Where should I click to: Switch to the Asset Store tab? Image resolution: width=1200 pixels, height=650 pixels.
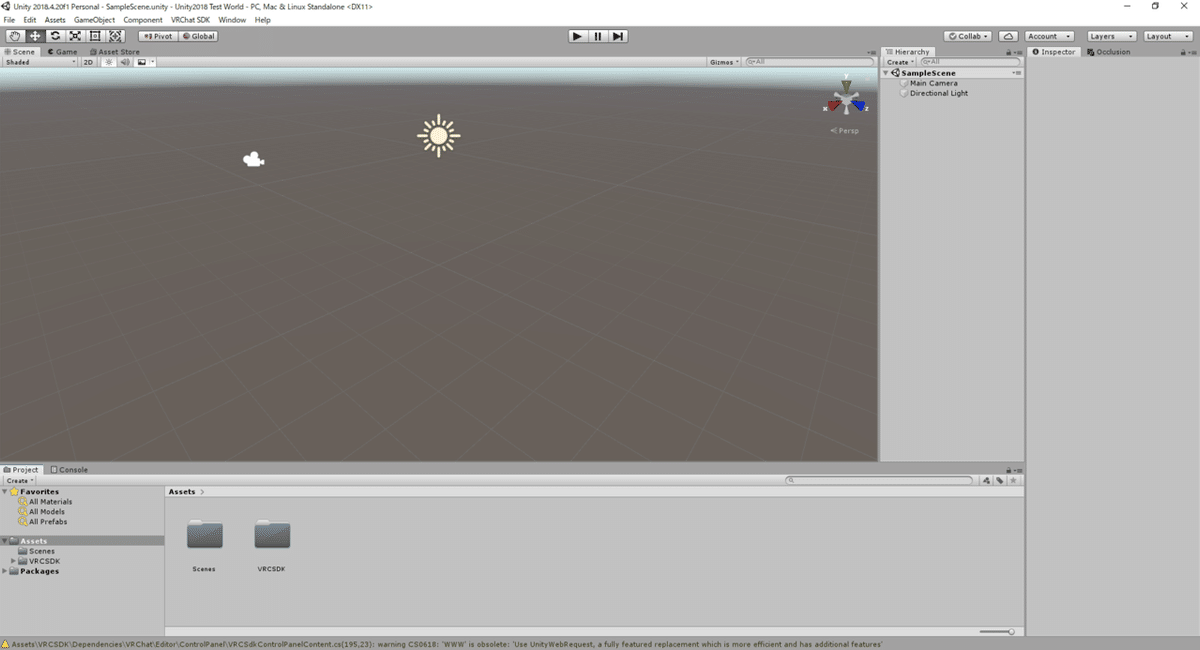point(115,52)
